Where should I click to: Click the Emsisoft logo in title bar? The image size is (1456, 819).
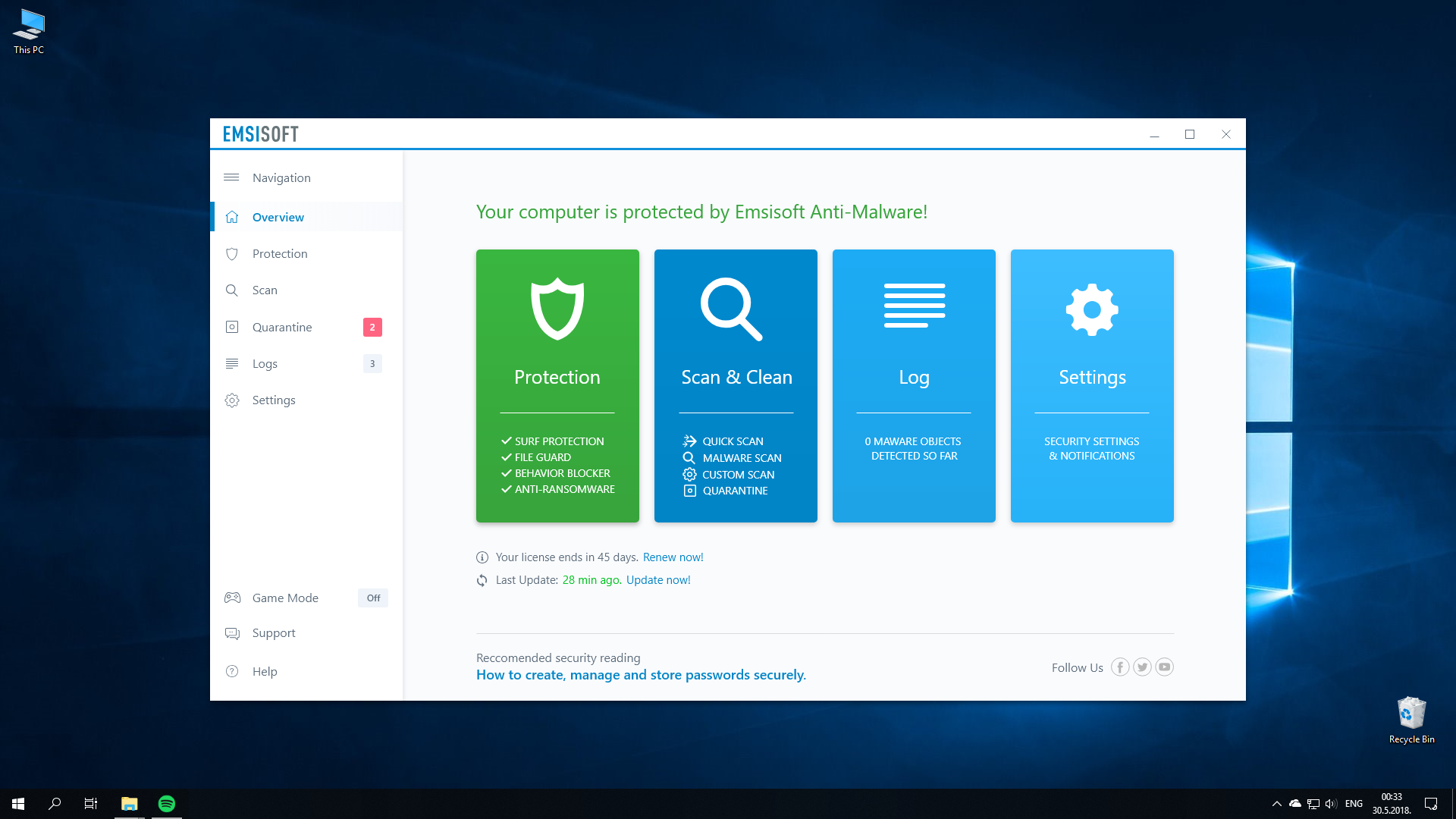point(261,134)
